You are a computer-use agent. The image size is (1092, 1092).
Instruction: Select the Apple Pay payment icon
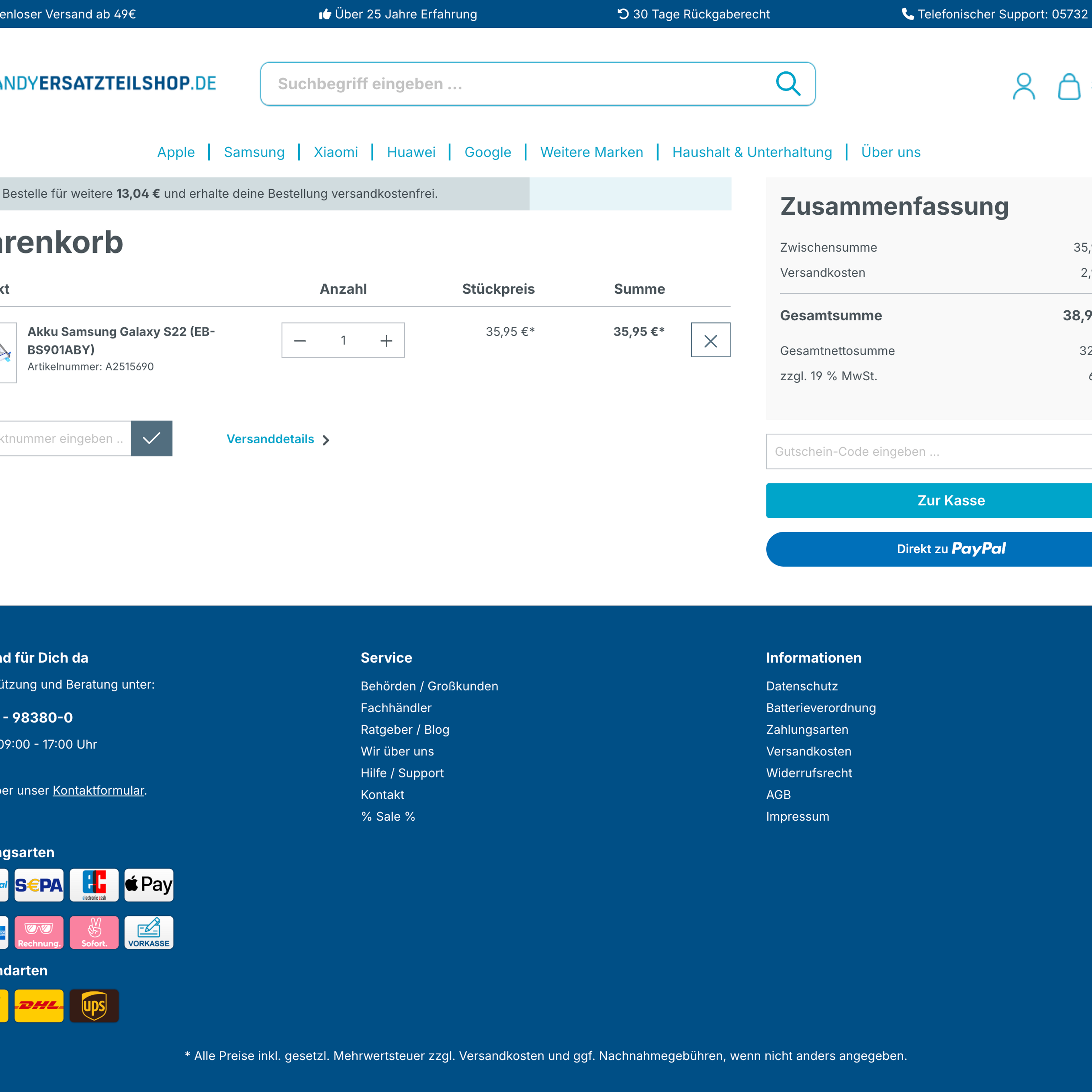[149, 884]
